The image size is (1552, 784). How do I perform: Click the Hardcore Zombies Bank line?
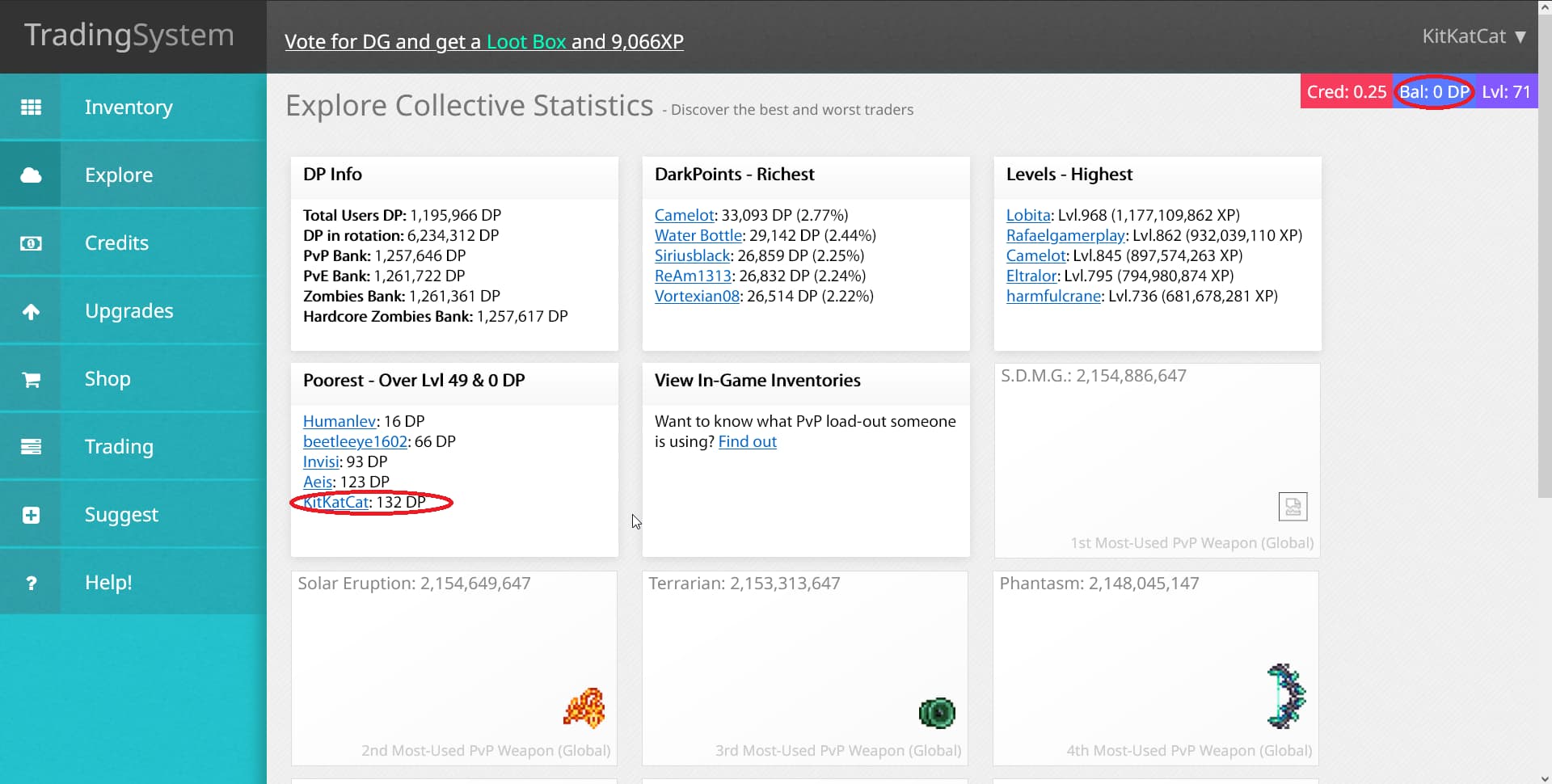coord(435,316)
